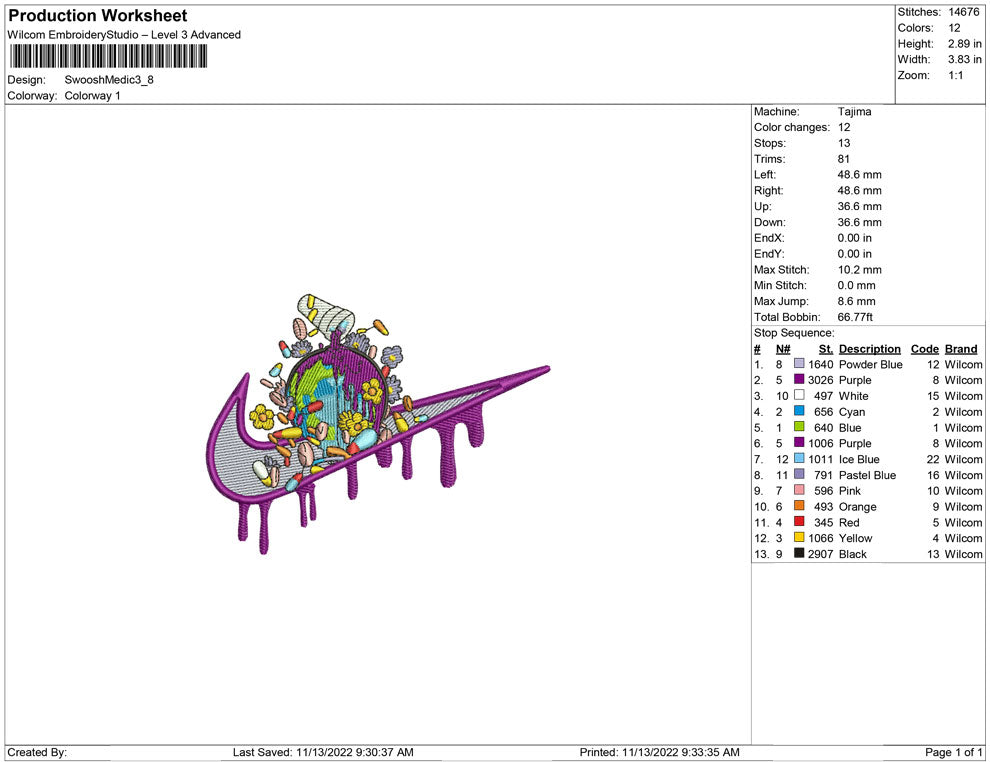Click the barcode in the header
Viewport: 990px width, 762px height.
pos(108,56)
